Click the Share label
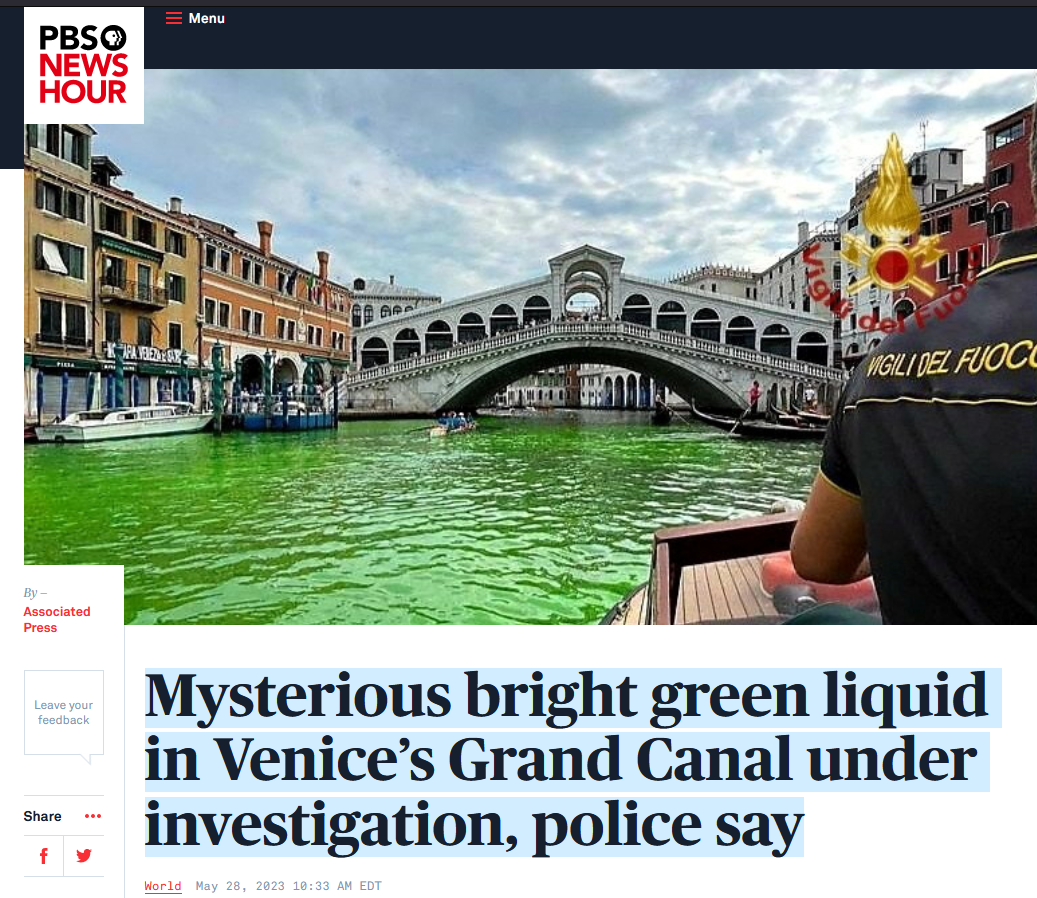 click(x=42, y=816)
